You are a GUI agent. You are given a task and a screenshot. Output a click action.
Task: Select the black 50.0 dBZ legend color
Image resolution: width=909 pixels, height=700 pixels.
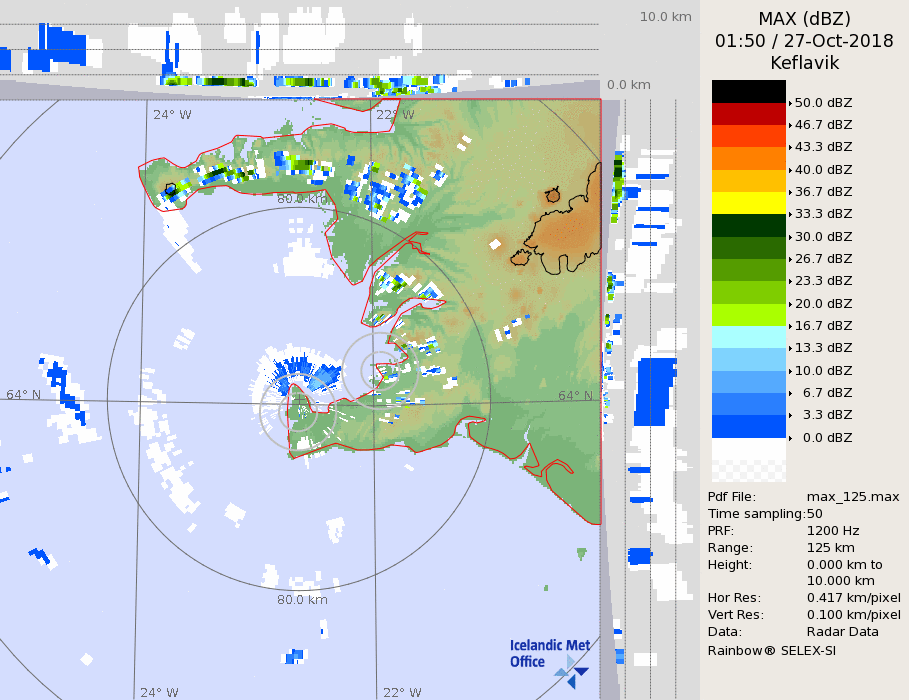point(748,91)
